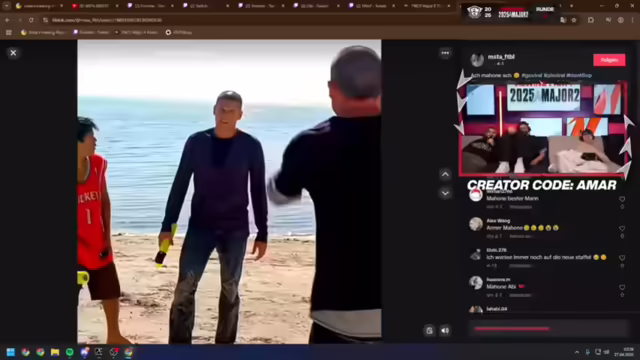The width and height of the screenshot is (640, 360).
Task: Like the 'Mahone bester Mann' comment
Action: (x=622, y=199)
